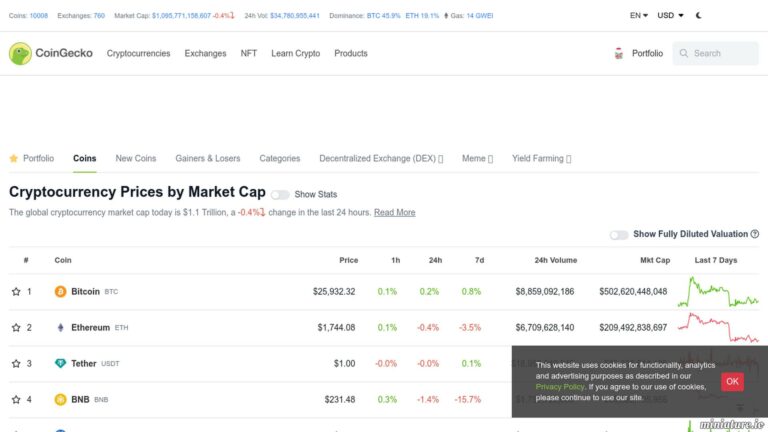Star BNB as favorite

[16, 400]
